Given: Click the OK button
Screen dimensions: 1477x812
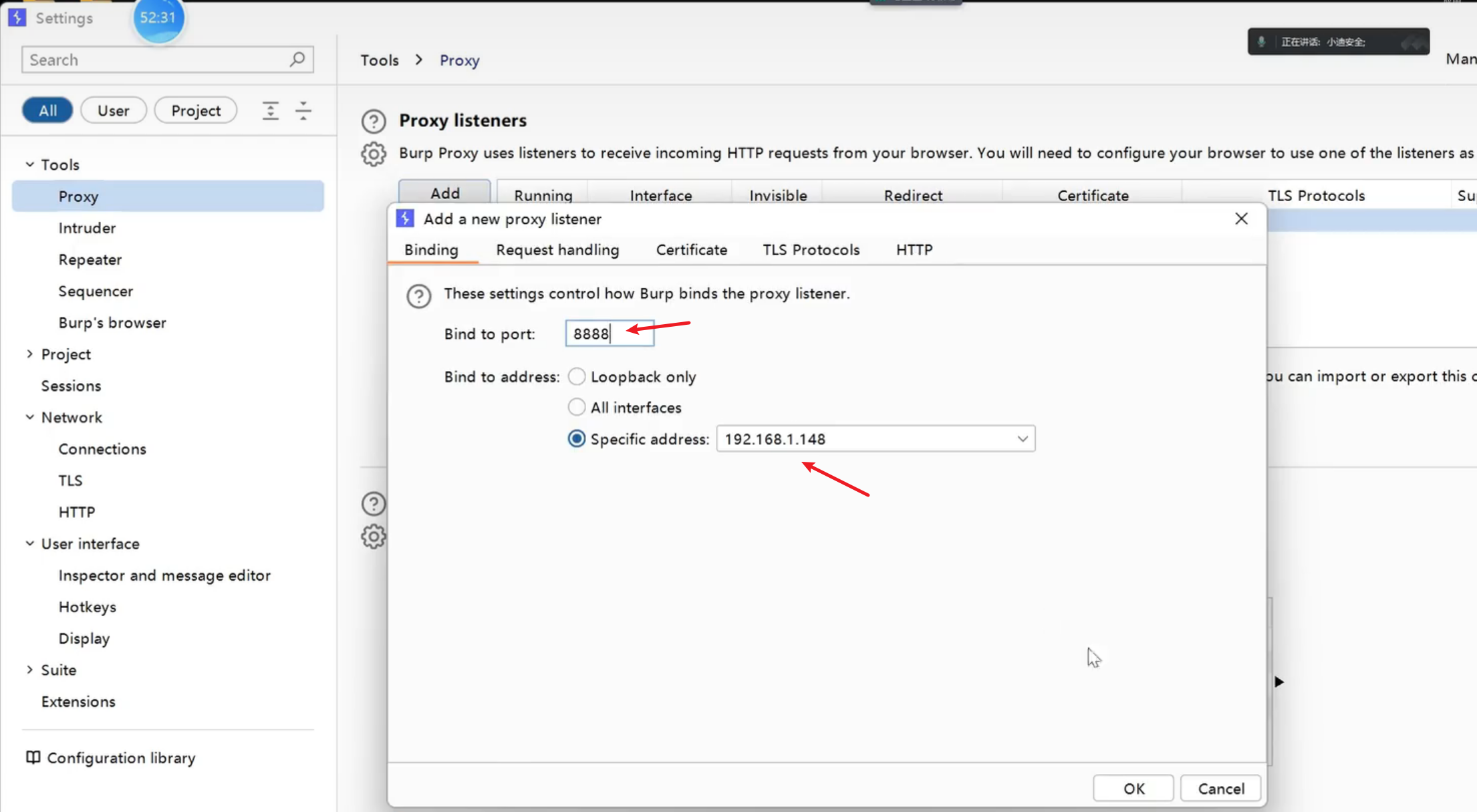Looking at the screenshot, I should click(x=1133, y=788).
